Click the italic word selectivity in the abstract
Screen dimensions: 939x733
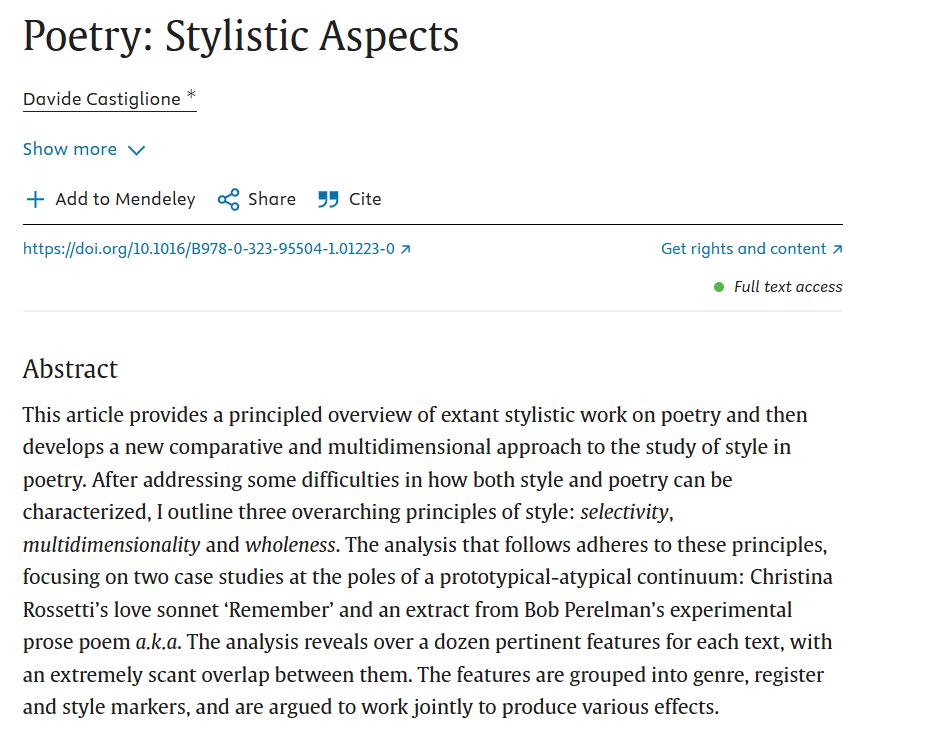click(624, 511)
